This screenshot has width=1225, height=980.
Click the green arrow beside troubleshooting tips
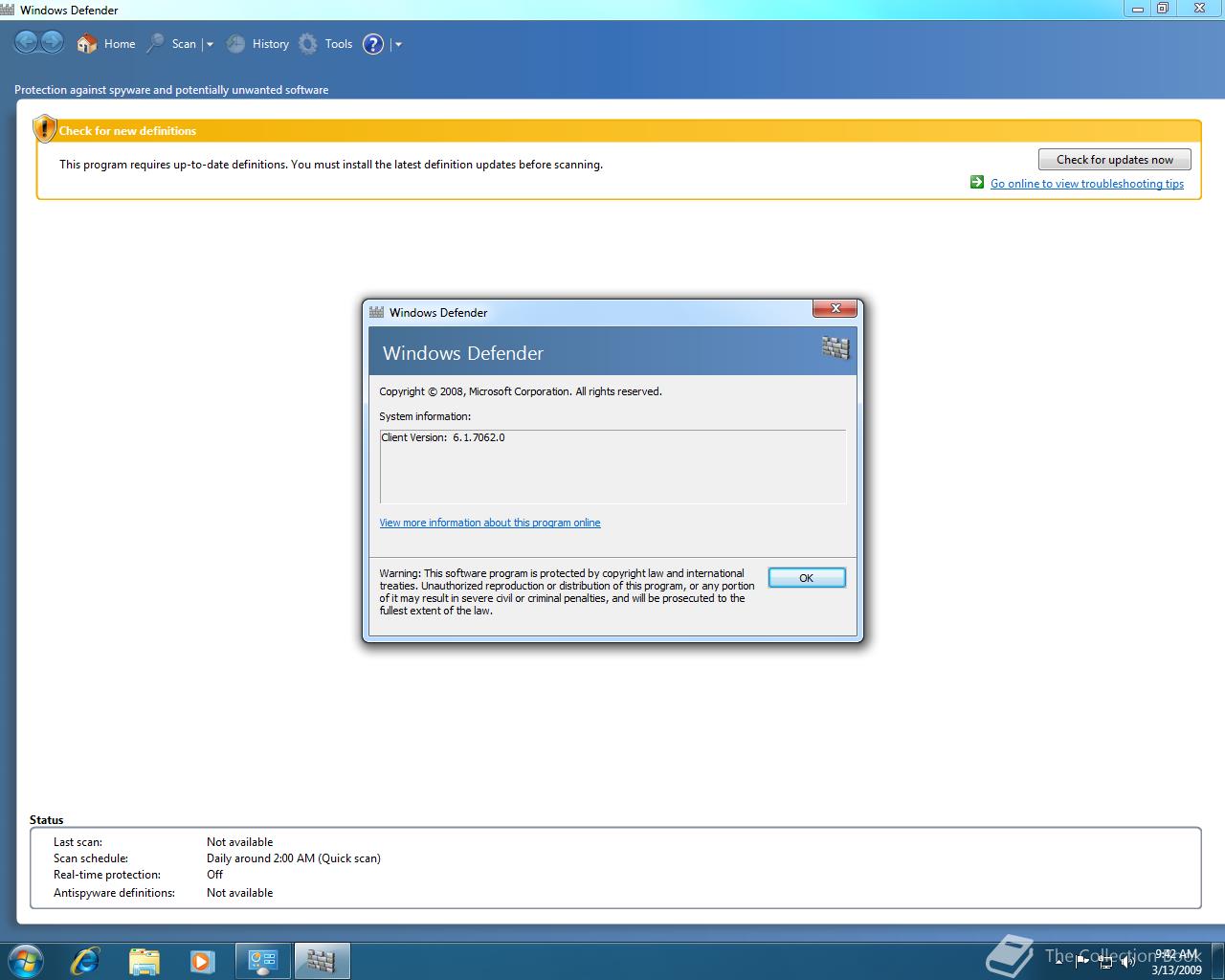[977, 183]
